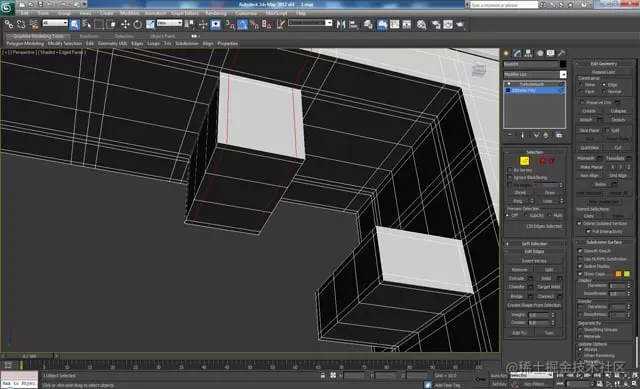Image resolution: width=640 pixels, height=389 pixels.
Task: Toggle Keyboard Shortcut Override icon
Action: pos(216,24)
